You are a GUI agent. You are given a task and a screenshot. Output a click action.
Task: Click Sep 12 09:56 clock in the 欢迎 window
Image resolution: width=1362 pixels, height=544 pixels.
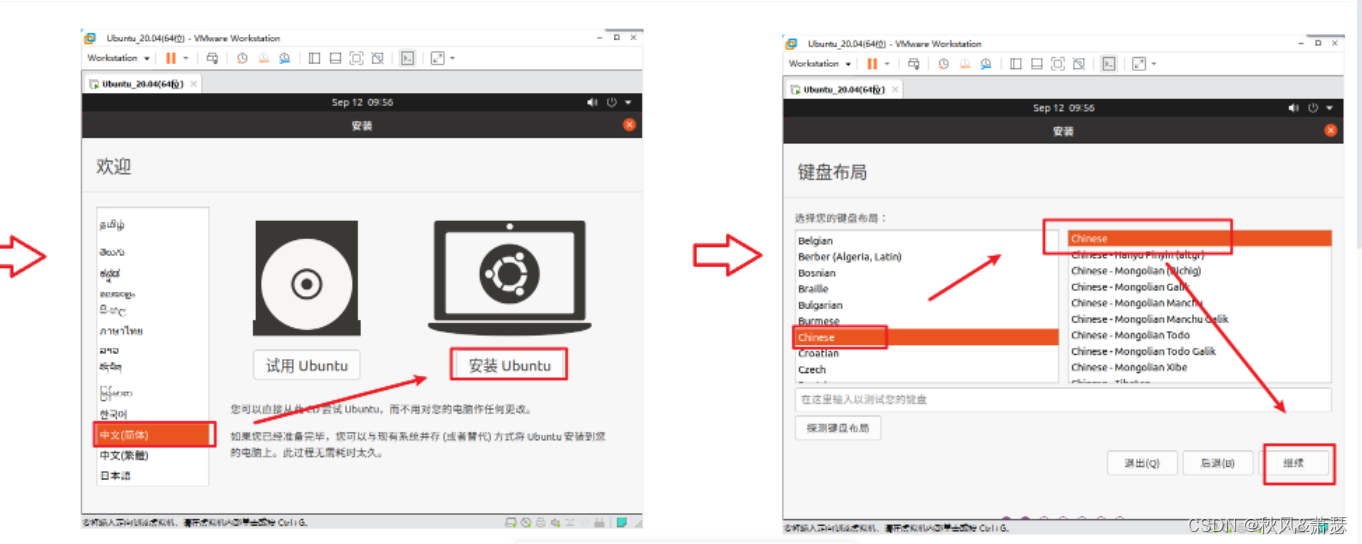click(362, 102)
